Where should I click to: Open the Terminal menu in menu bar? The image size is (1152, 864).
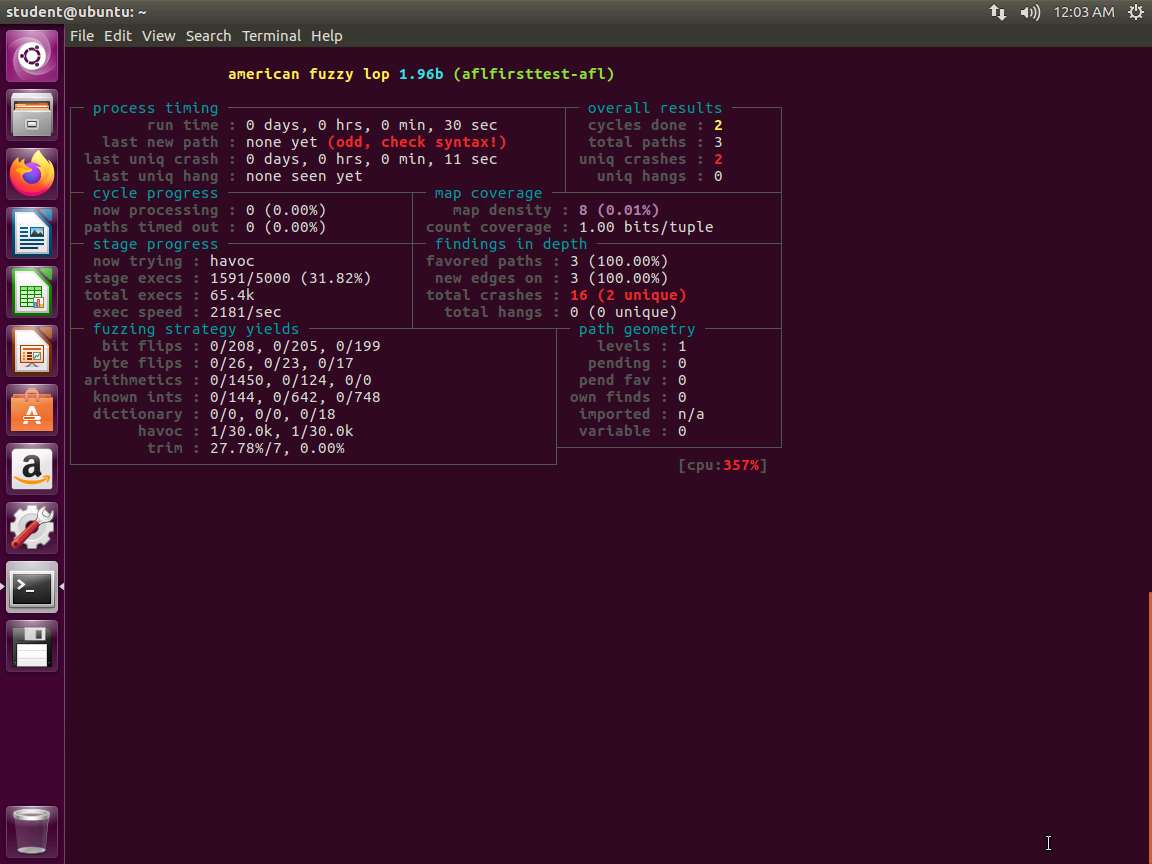[x=271, y=36]
